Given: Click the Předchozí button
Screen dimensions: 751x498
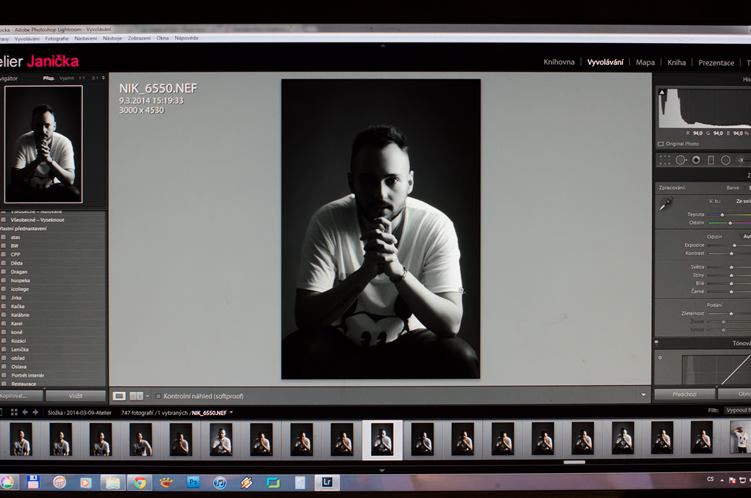Looking at the screenshot, I should (x=684, y=394).
